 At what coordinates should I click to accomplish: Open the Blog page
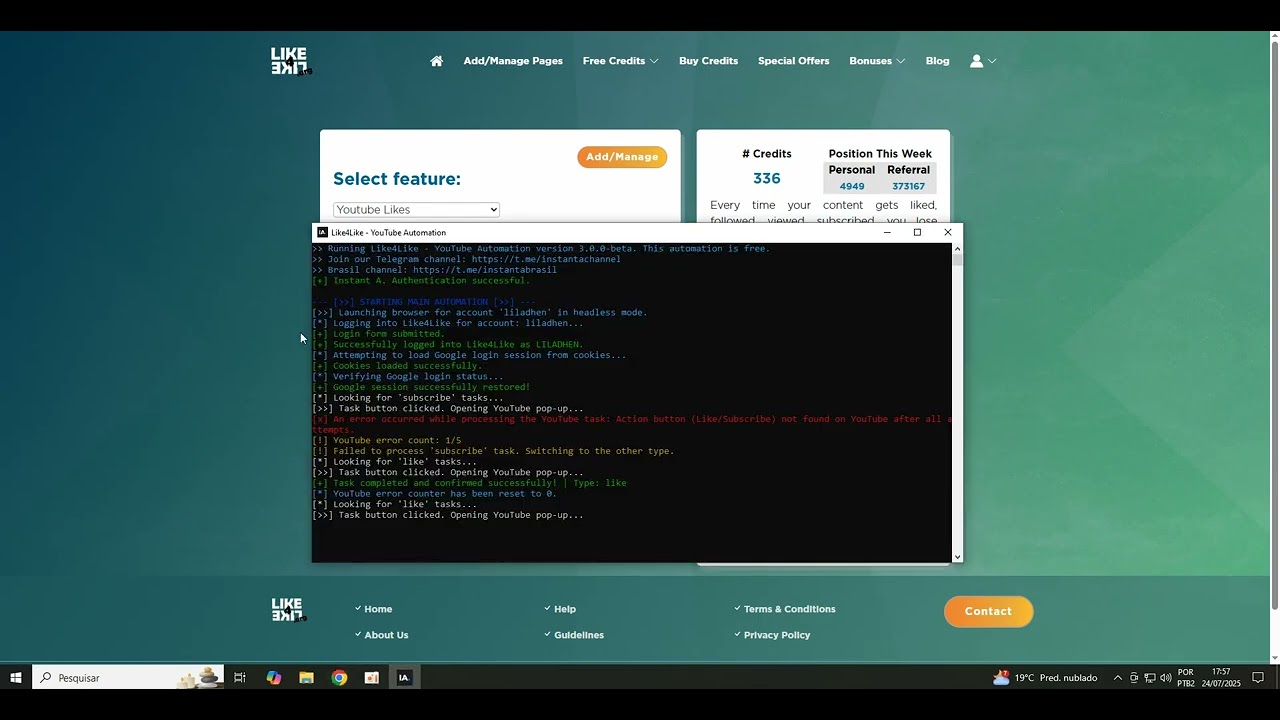937,61
